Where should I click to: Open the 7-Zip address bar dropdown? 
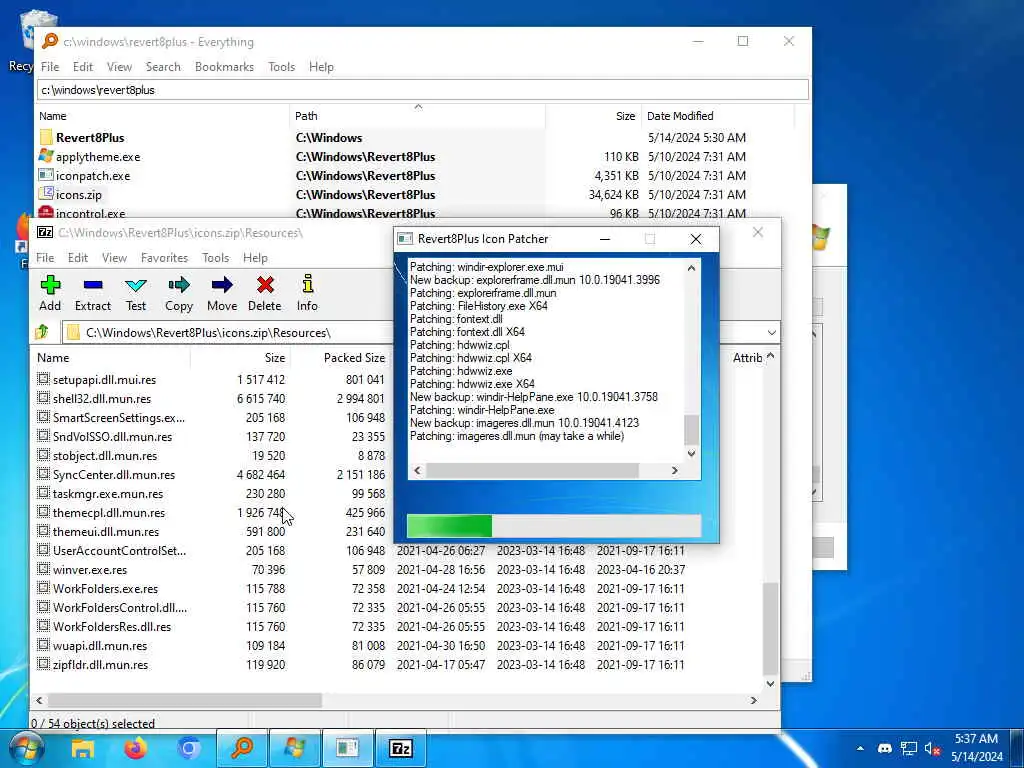(771, 332)
